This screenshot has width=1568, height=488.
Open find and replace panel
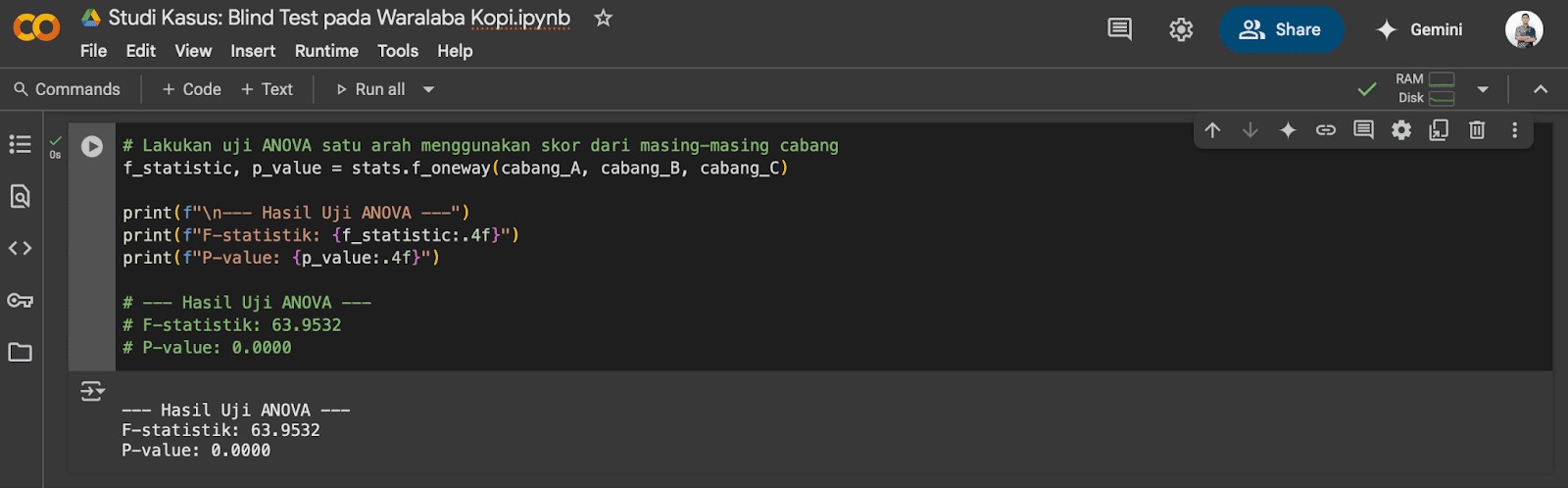tap(20, 197)
